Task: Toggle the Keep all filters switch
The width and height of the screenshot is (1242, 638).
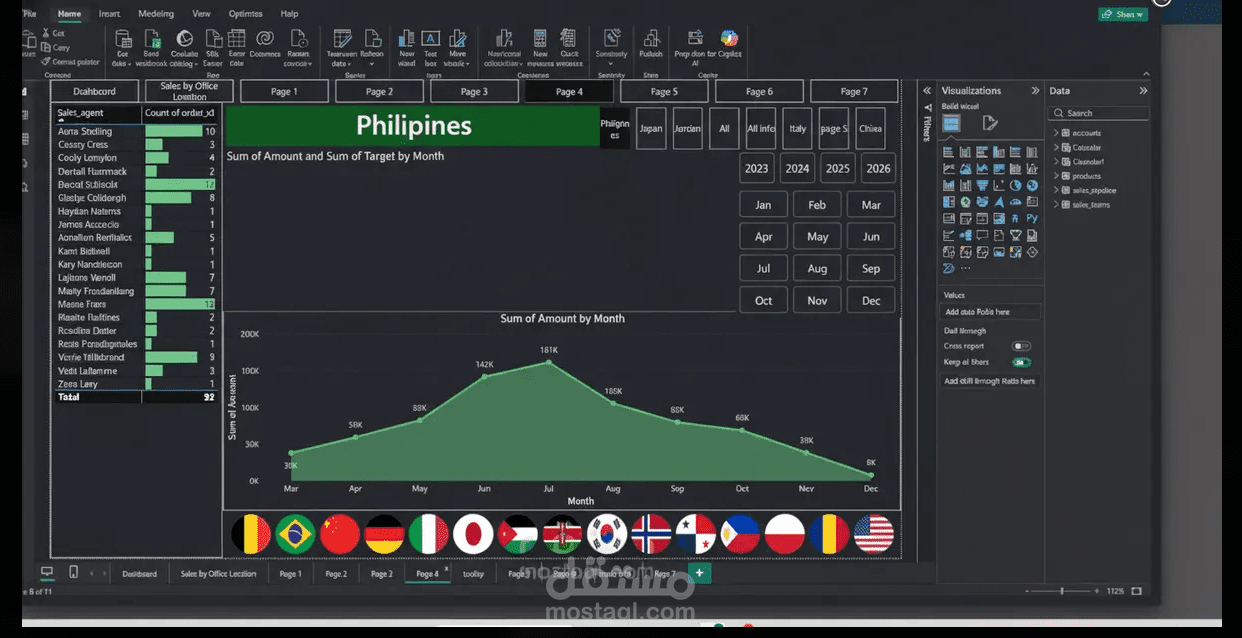Action: 1021,362
